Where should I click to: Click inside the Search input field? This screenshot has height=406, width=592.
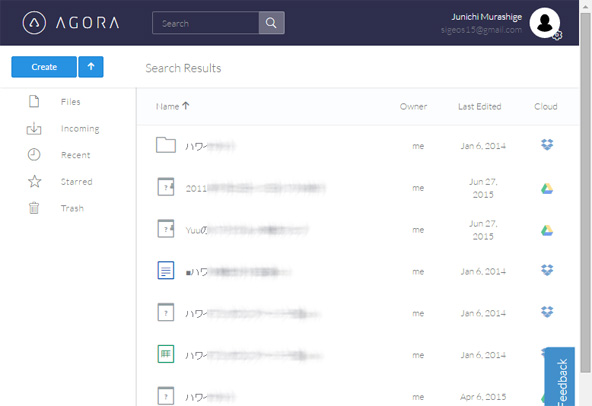point(205,23)
